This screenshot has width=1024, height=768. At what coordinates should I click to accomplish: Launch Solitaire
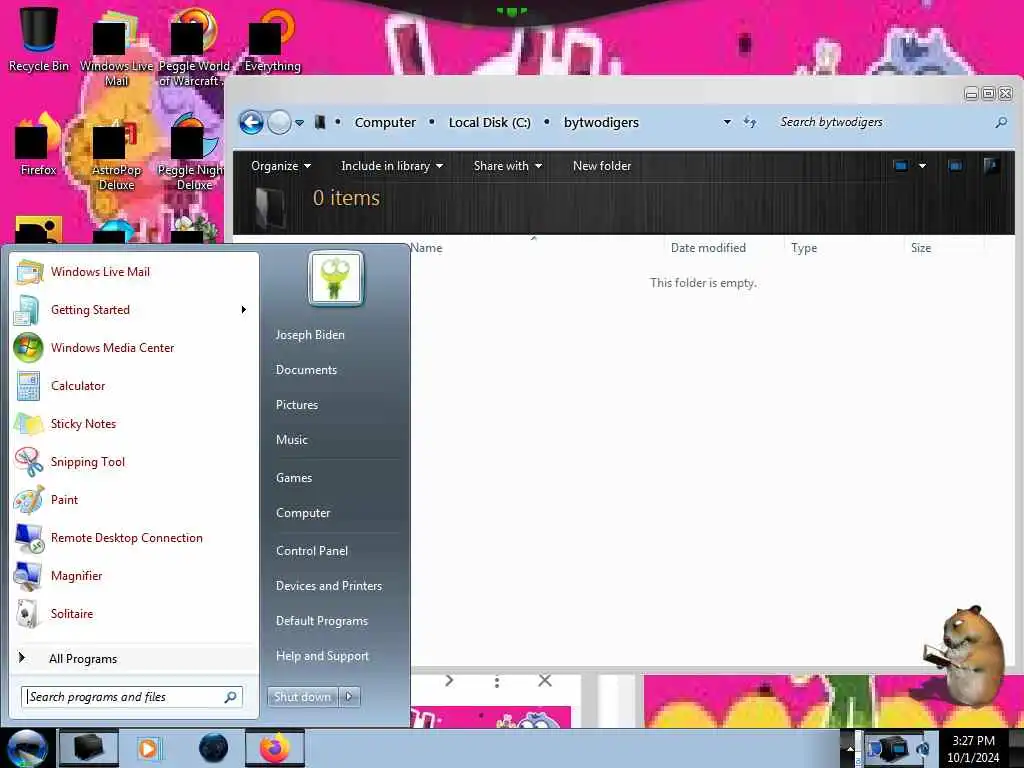[x=134, y=613]
